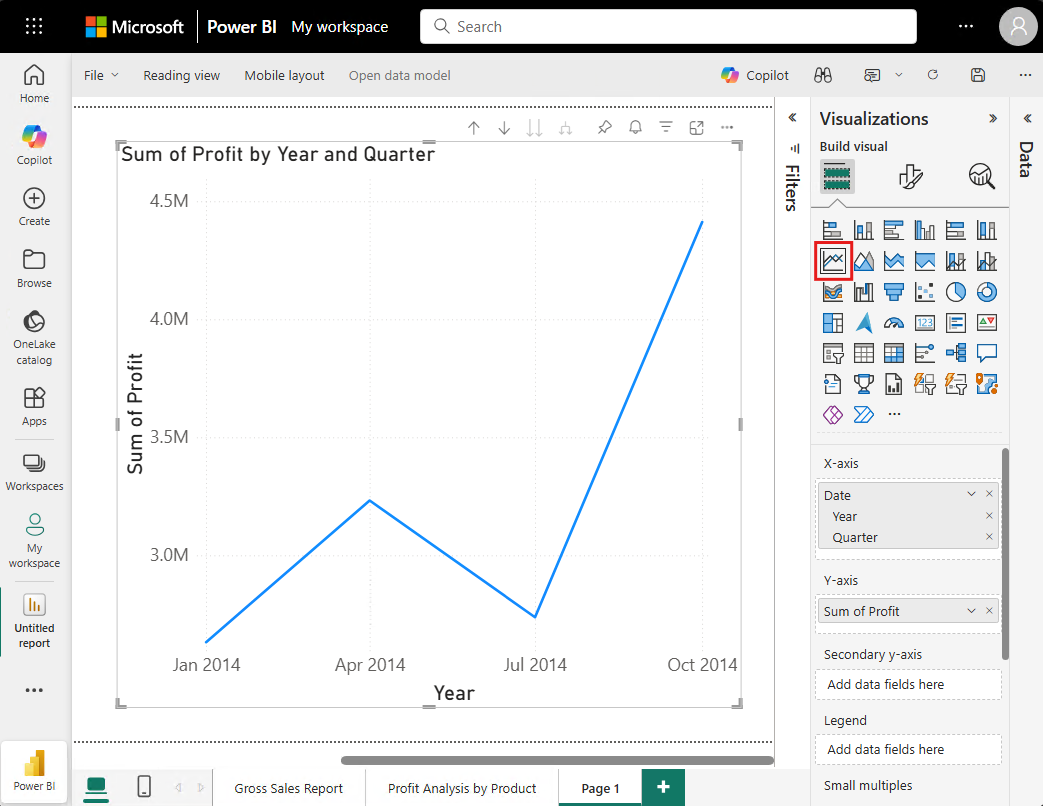Screen dimensions: 1043x806
Task: Expand the Date field dropdown
Action: coord(970,494)
